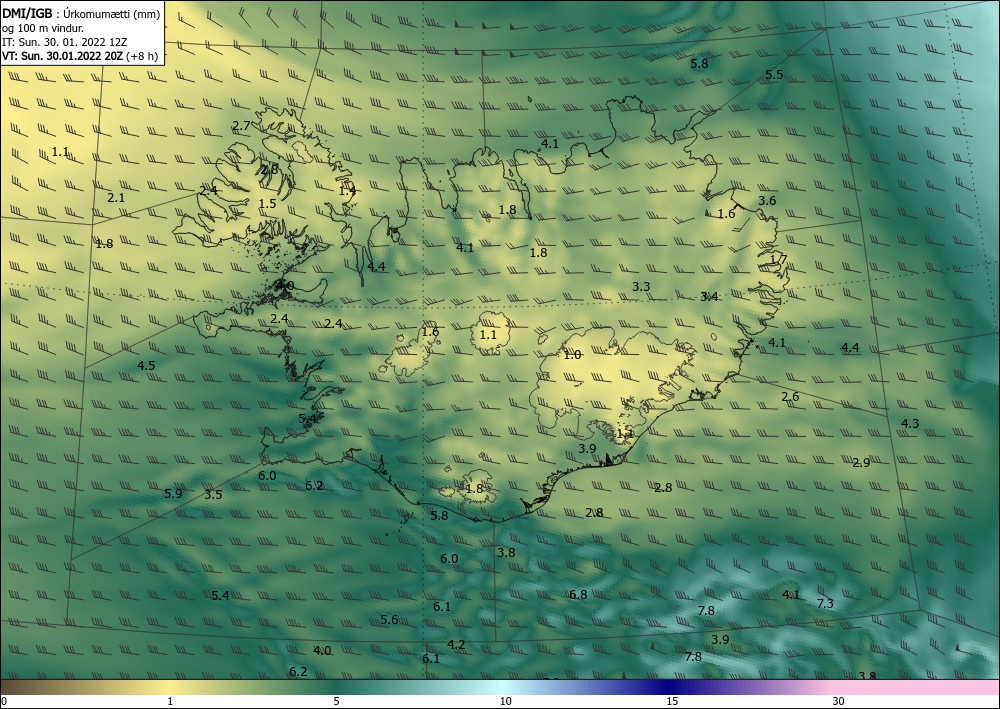The width and height of the screenshot is (1000, 709).
Task: Click the 15 tick on colour scale
Action: 672,701
